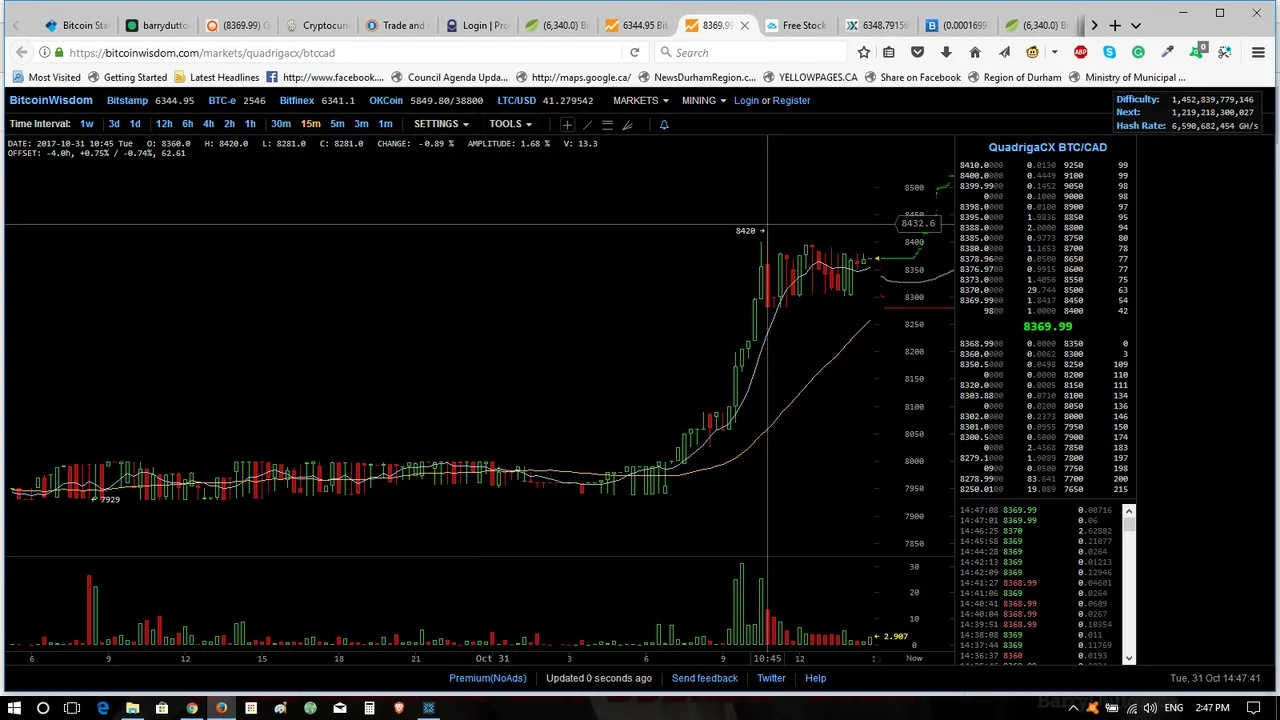Click the Register link
Viewport: 1280px width, 720px height.
(x=791, y=100)
